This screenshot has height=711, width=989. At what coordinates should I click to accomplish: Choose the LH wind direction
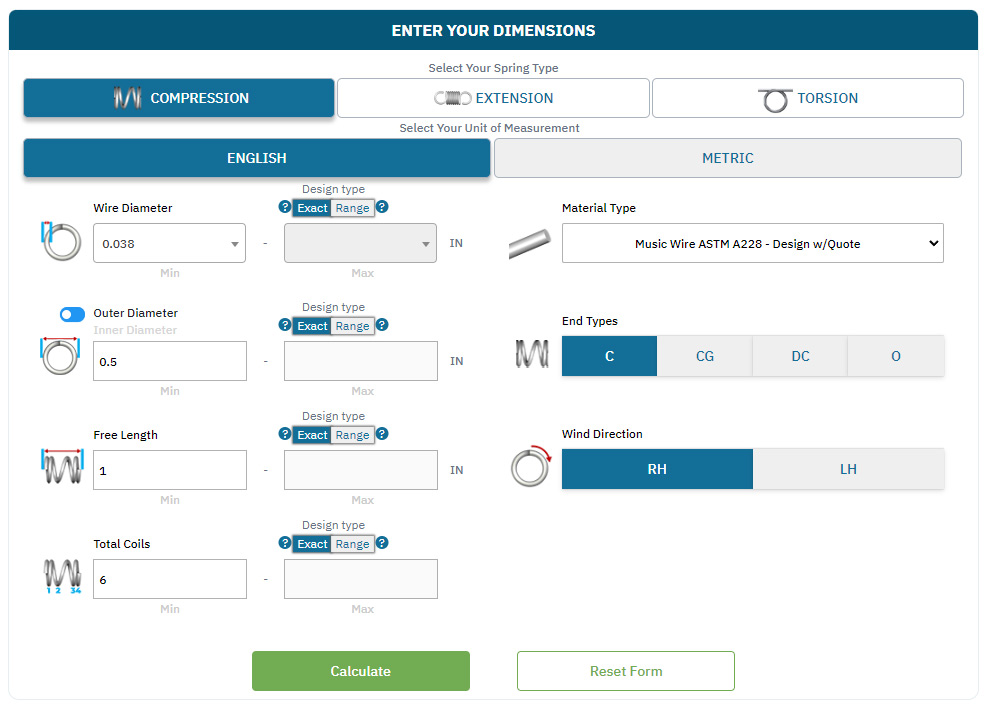pyautogui.click(x=848, y=469)
